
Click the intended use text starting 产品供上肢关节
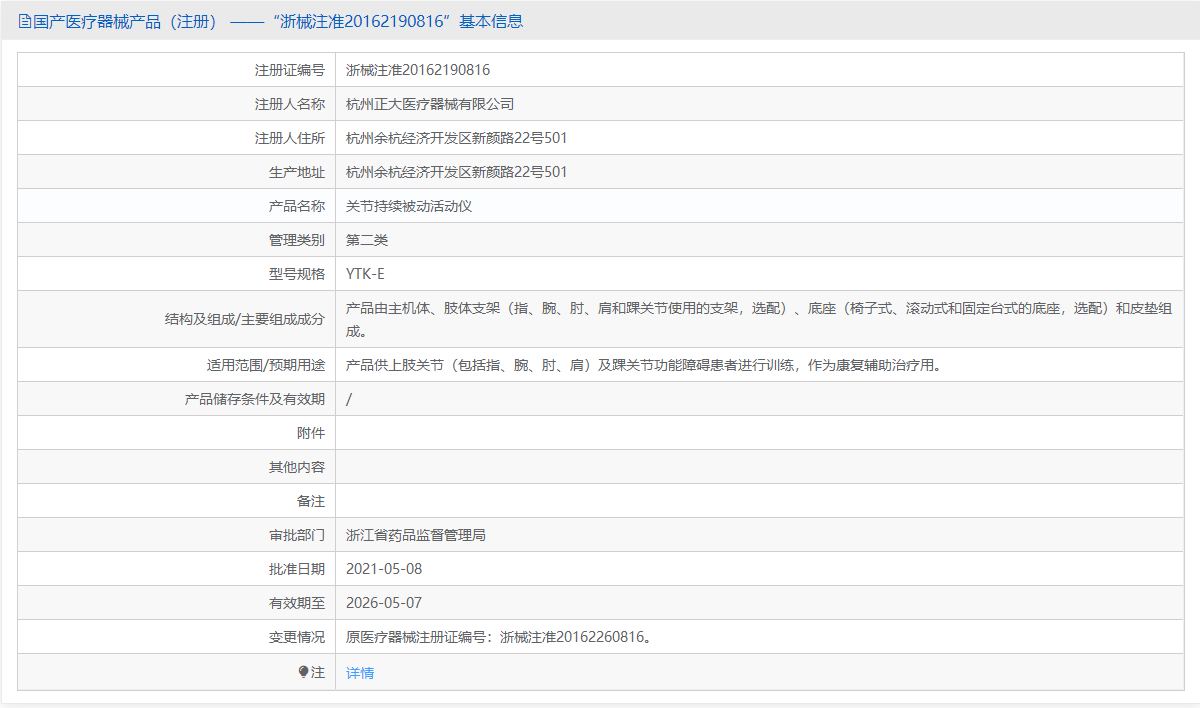(644, 365)
